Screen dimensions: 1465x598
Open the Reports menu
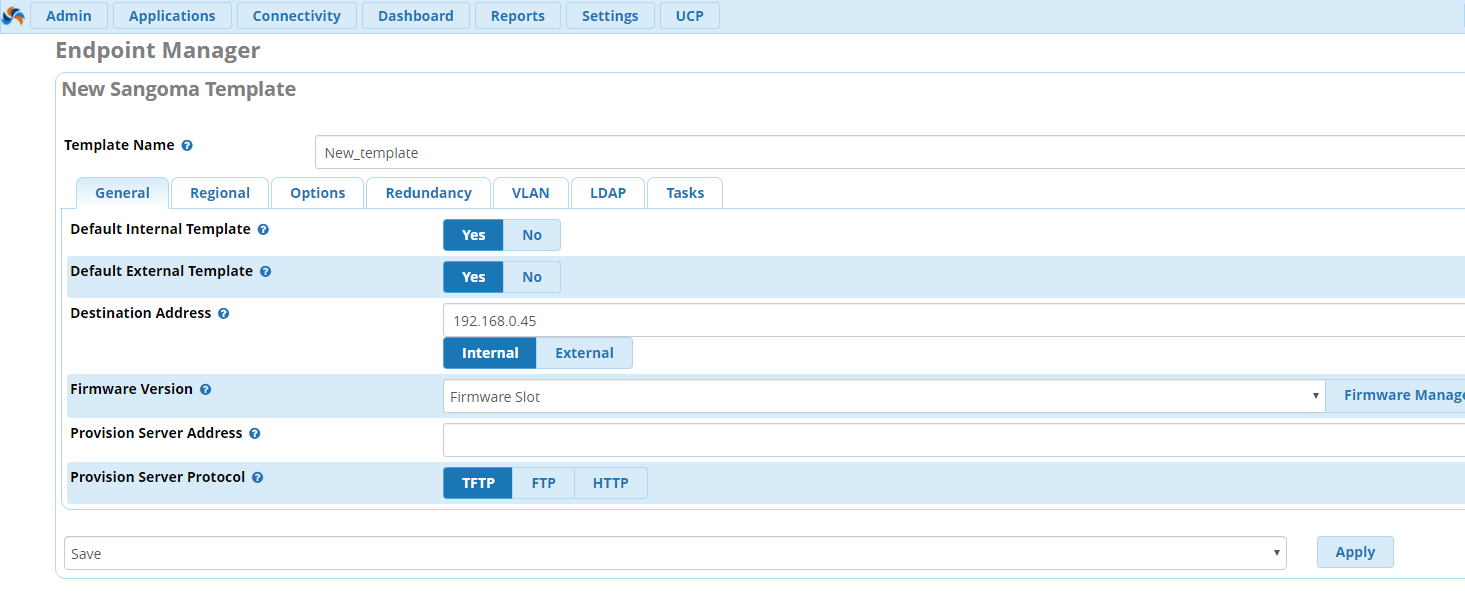518,16
